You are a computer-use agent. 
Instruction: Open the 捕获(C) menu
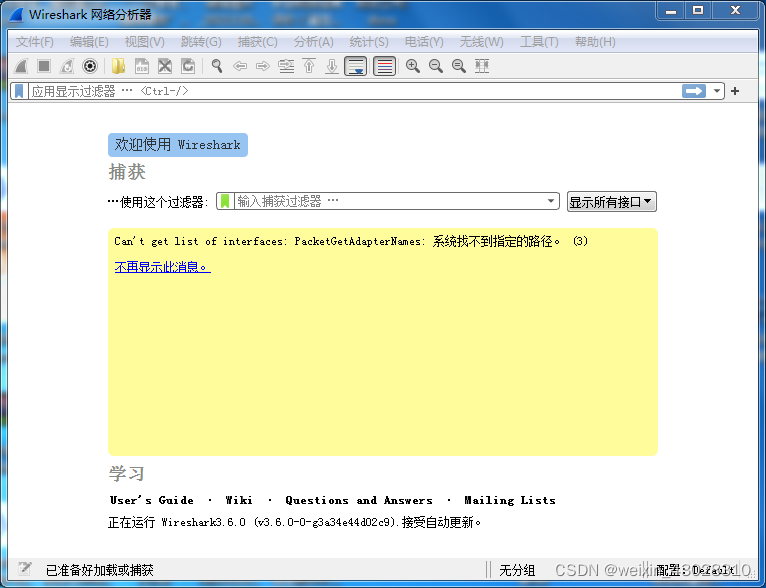[257, 42]
